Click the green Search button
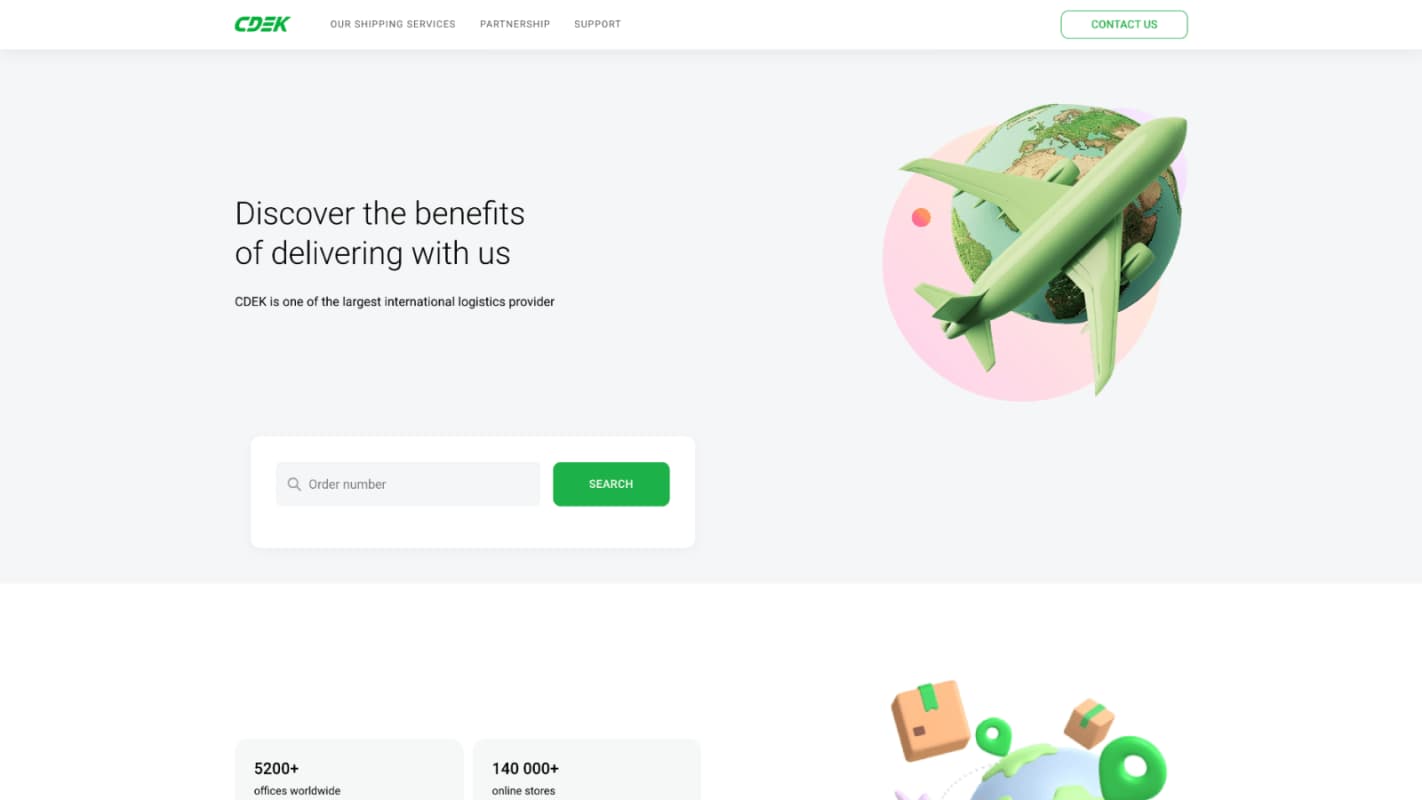The width and height of the screenshot is (1422, 800). click(x=611, y=484)
